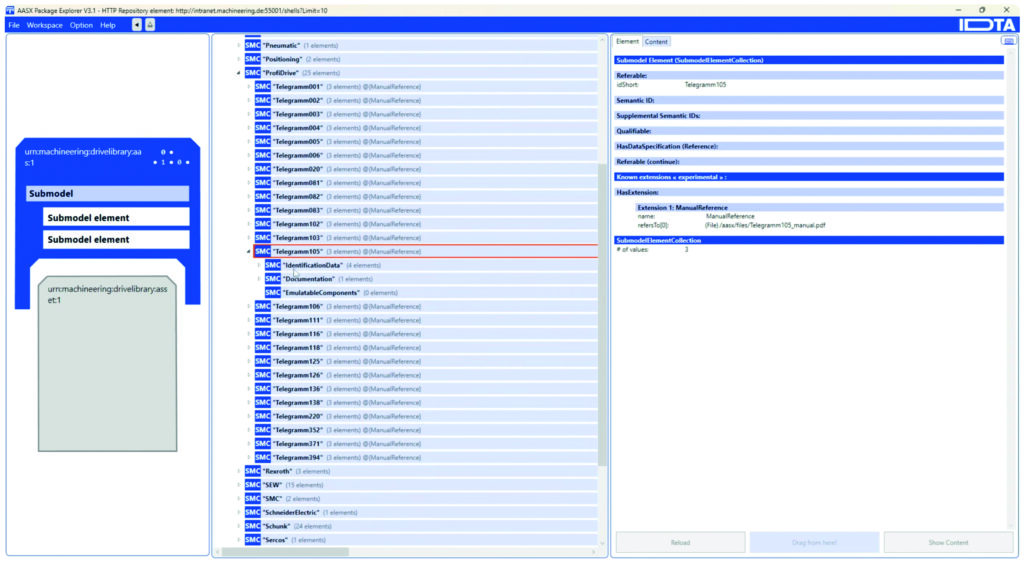
Task: Click the drivelibrary asset box
Action: pyautogui.click(x=107, y=364)
